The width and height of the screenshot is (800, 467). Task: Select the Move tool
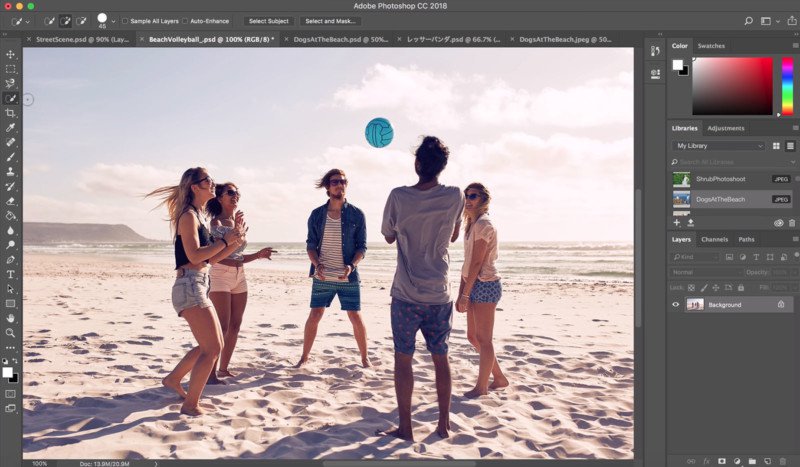[10, 54]
